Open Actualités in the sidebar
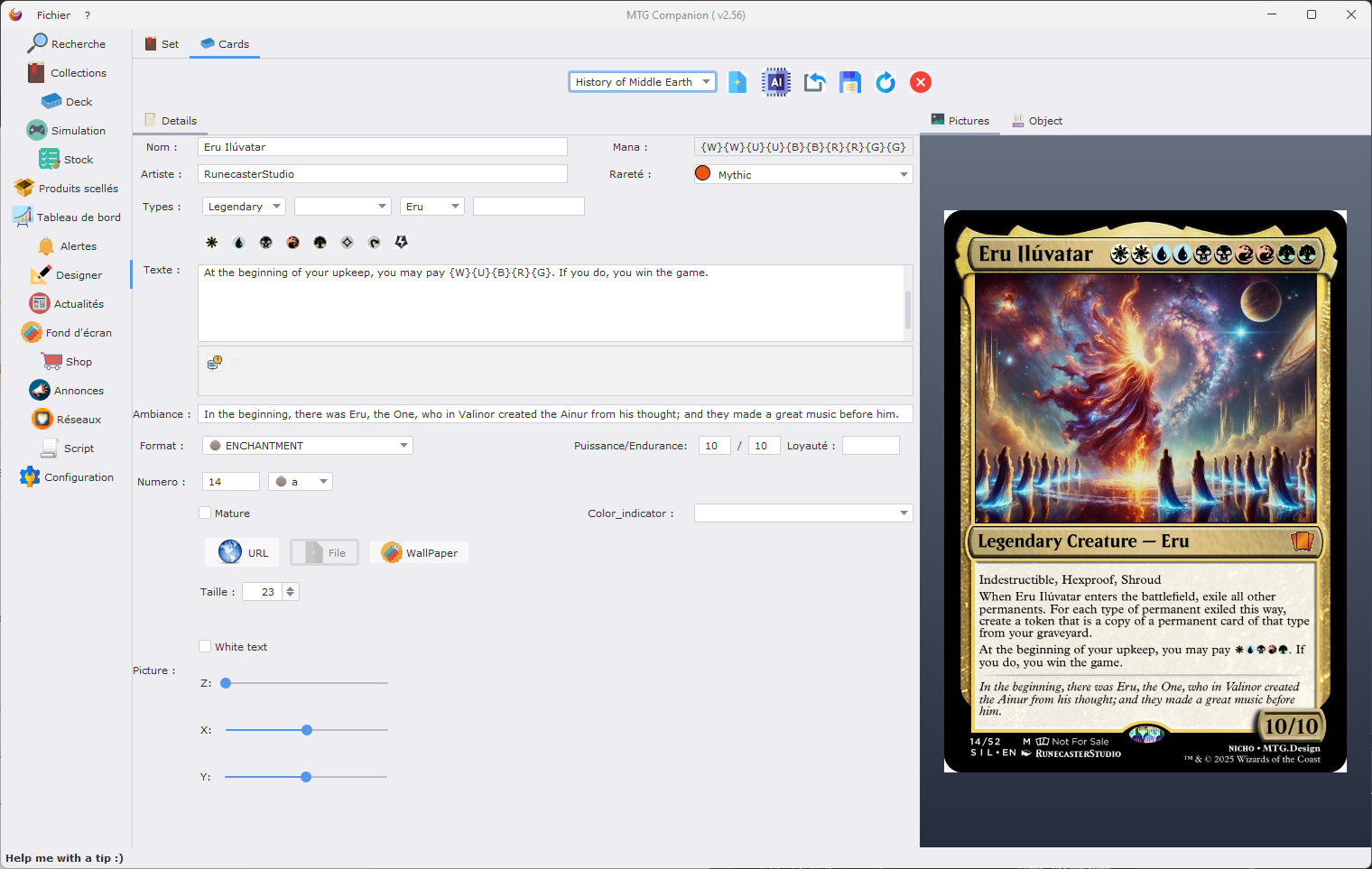1372x869 pixels. 67,303
